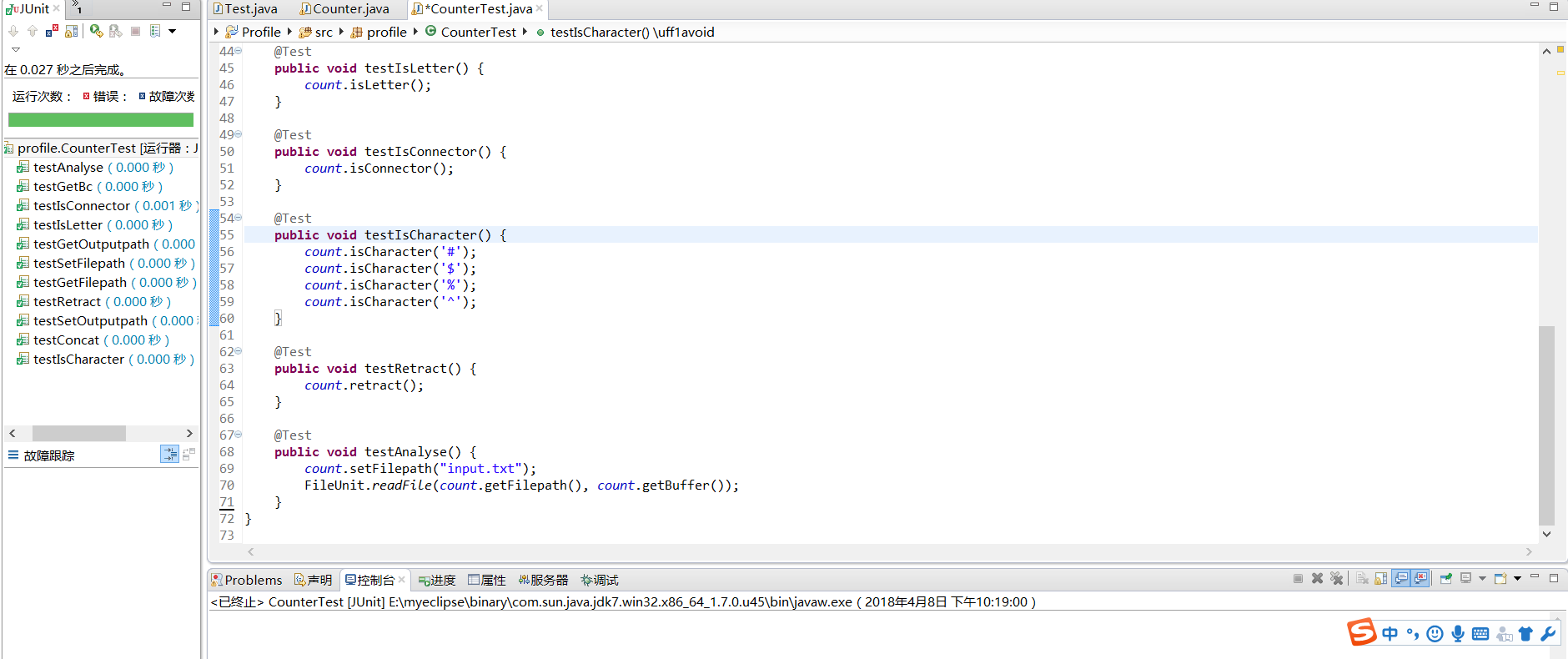Select testGetOutputpath test result
The height and width of the screenshot is (659, 1568).
(108, 244)
